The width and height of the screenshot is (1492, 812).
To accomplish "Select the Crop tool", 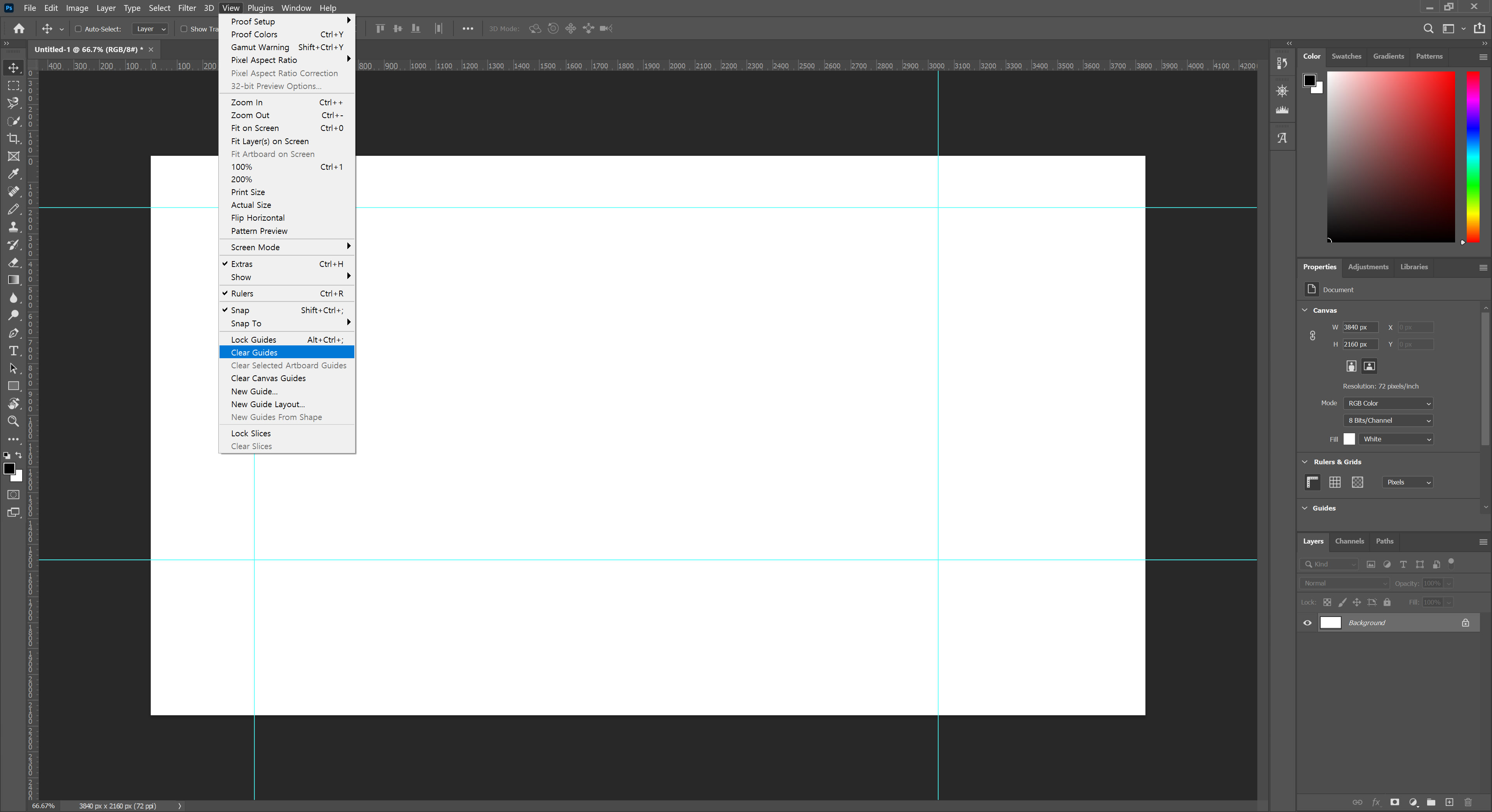I will point(13,138).
